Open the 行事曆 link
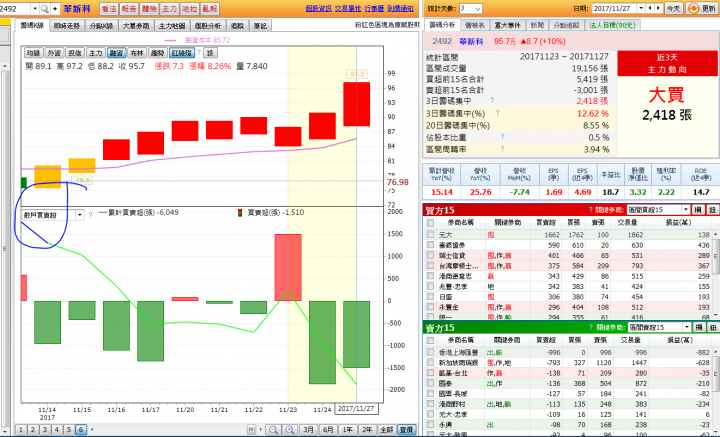Image resolution: width=720 pixels, height=437 pixels. [374, 9]
